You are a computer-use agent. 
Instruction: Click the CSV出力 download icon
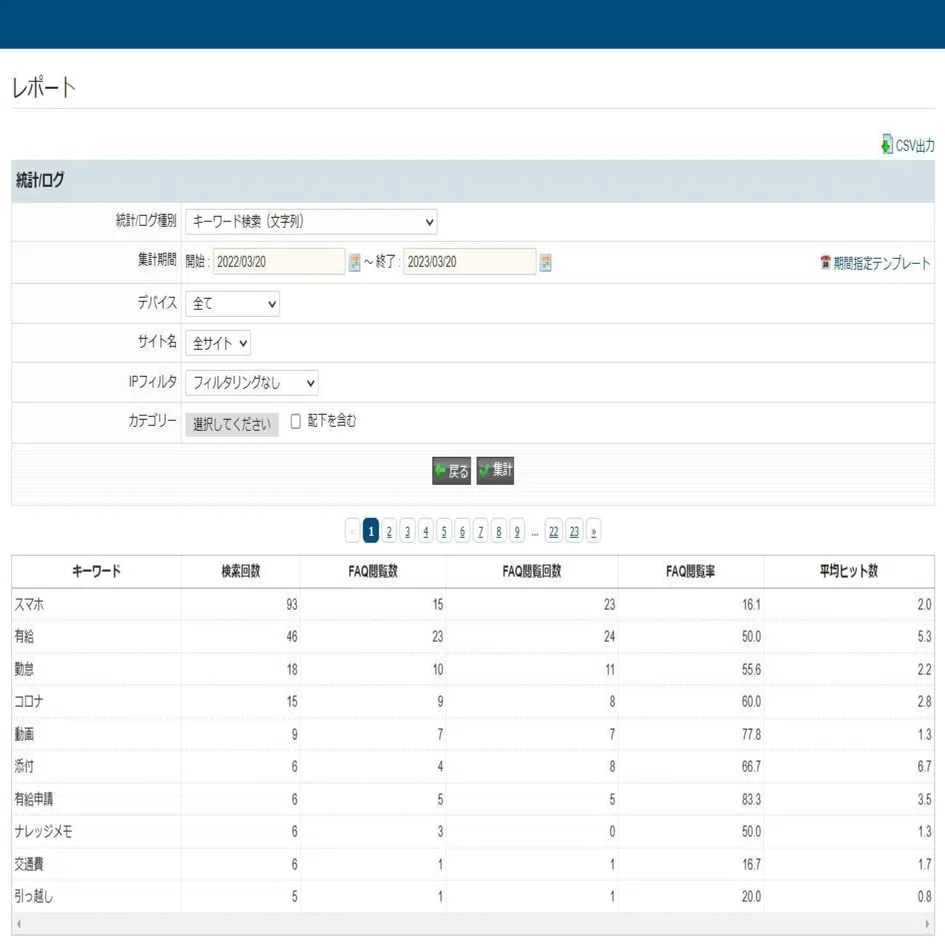point(887,145)
